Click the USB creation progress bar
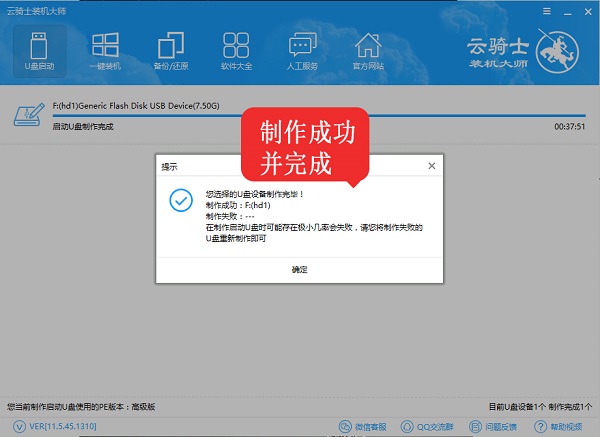The image size is (600, 437). tap(319, 115)
